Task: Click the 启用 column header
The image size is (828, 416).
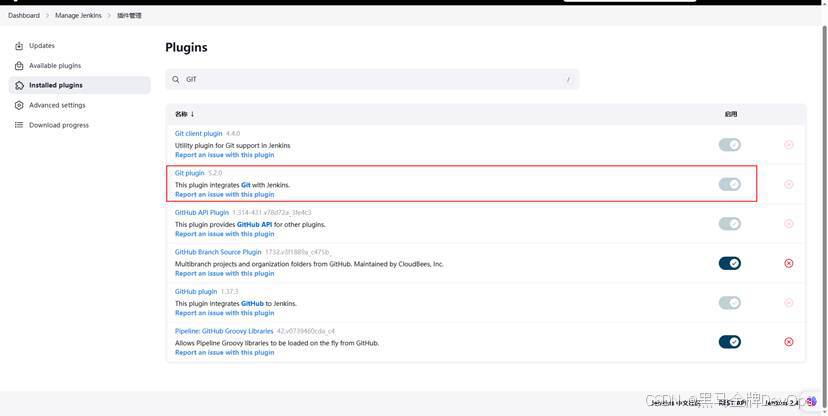Action: pos(731,114)
